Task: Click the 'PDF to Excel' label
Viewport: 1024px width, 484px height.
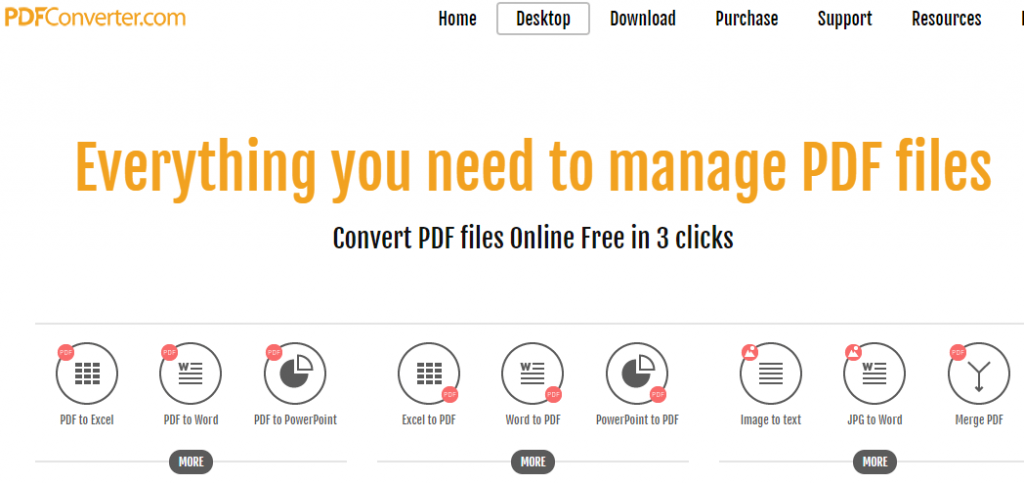Action: point(87,420)
